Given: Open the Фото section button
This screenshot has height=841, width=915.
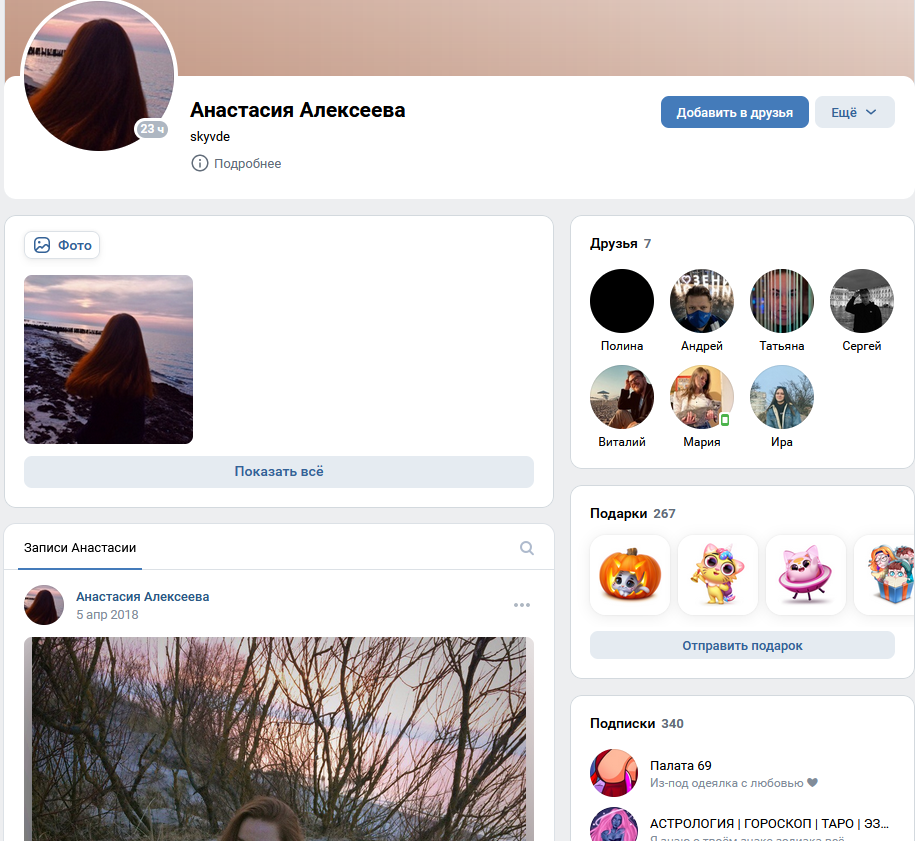Looking at the screenshot, I should 62,245.
